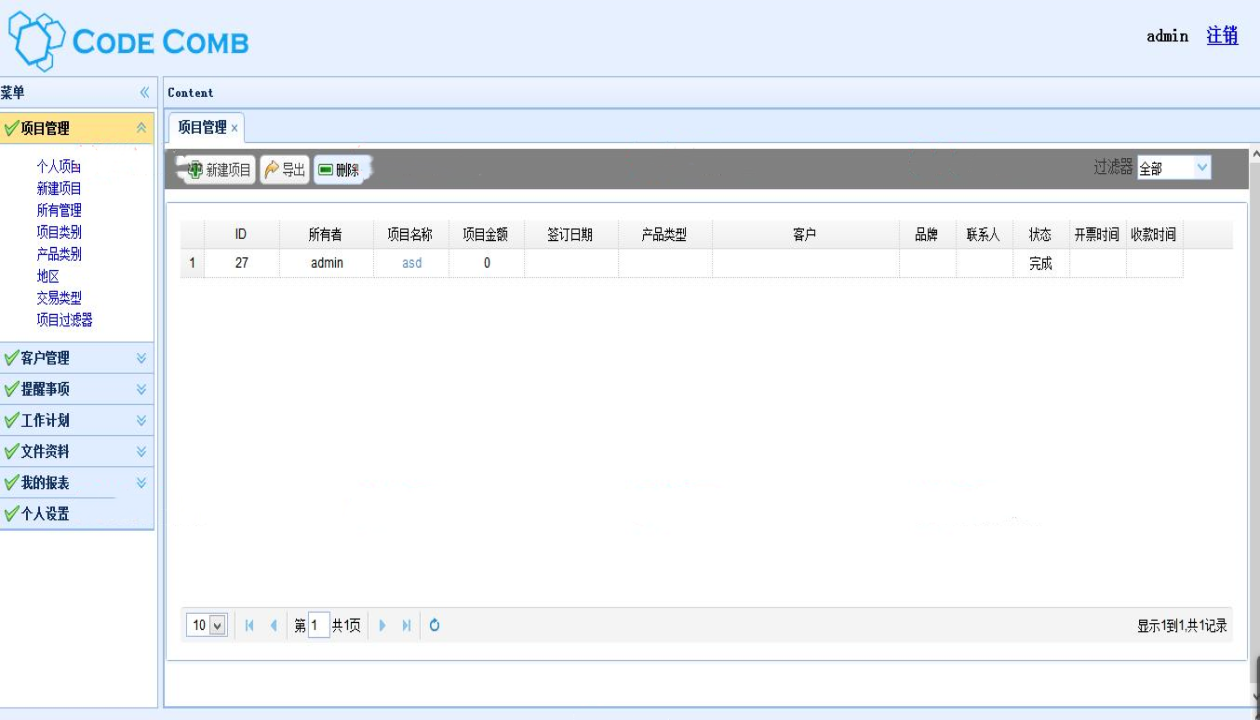The height and width of the screenshot is (720, 1260).
Task: Click the page number input field
Action: click(319, 625)
